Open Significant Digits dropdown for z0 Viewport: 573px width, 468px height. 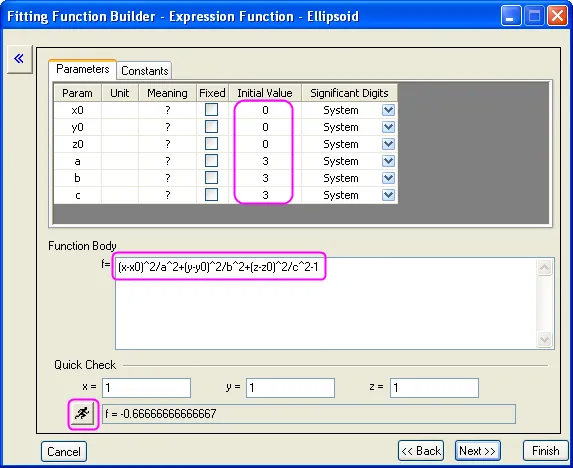pos(388,144)
